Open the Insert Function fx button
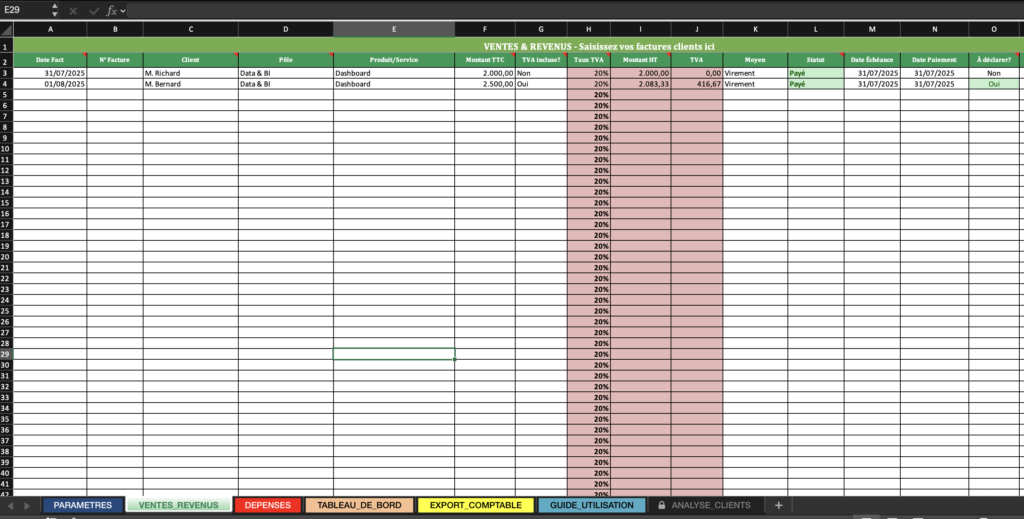The height and width of the screenshot is (519, 1024). click(112, 10)
